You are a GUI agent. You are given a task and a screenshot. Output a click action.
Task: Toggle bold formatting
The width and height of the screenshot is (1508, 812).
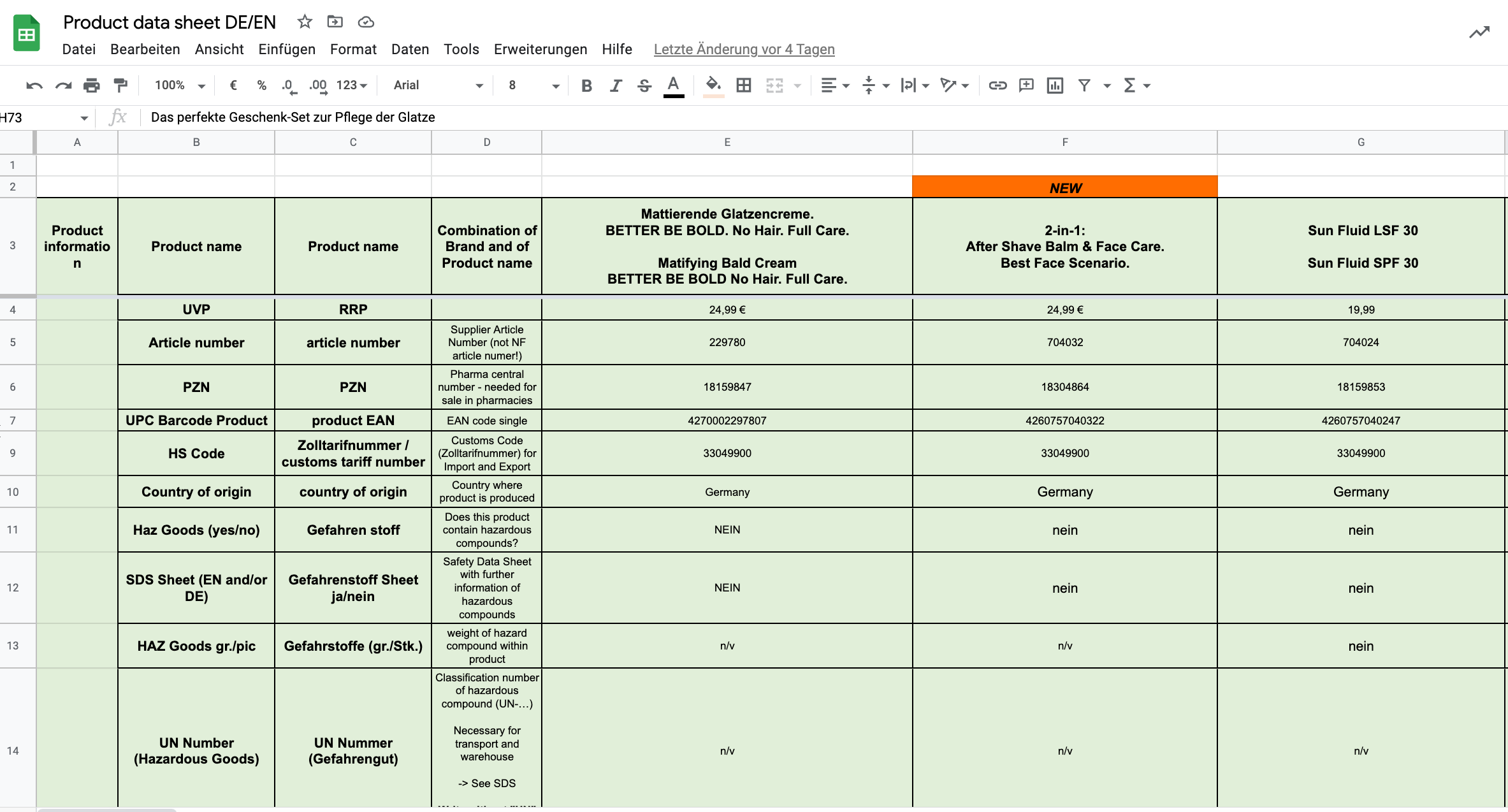tap(586, 85)
